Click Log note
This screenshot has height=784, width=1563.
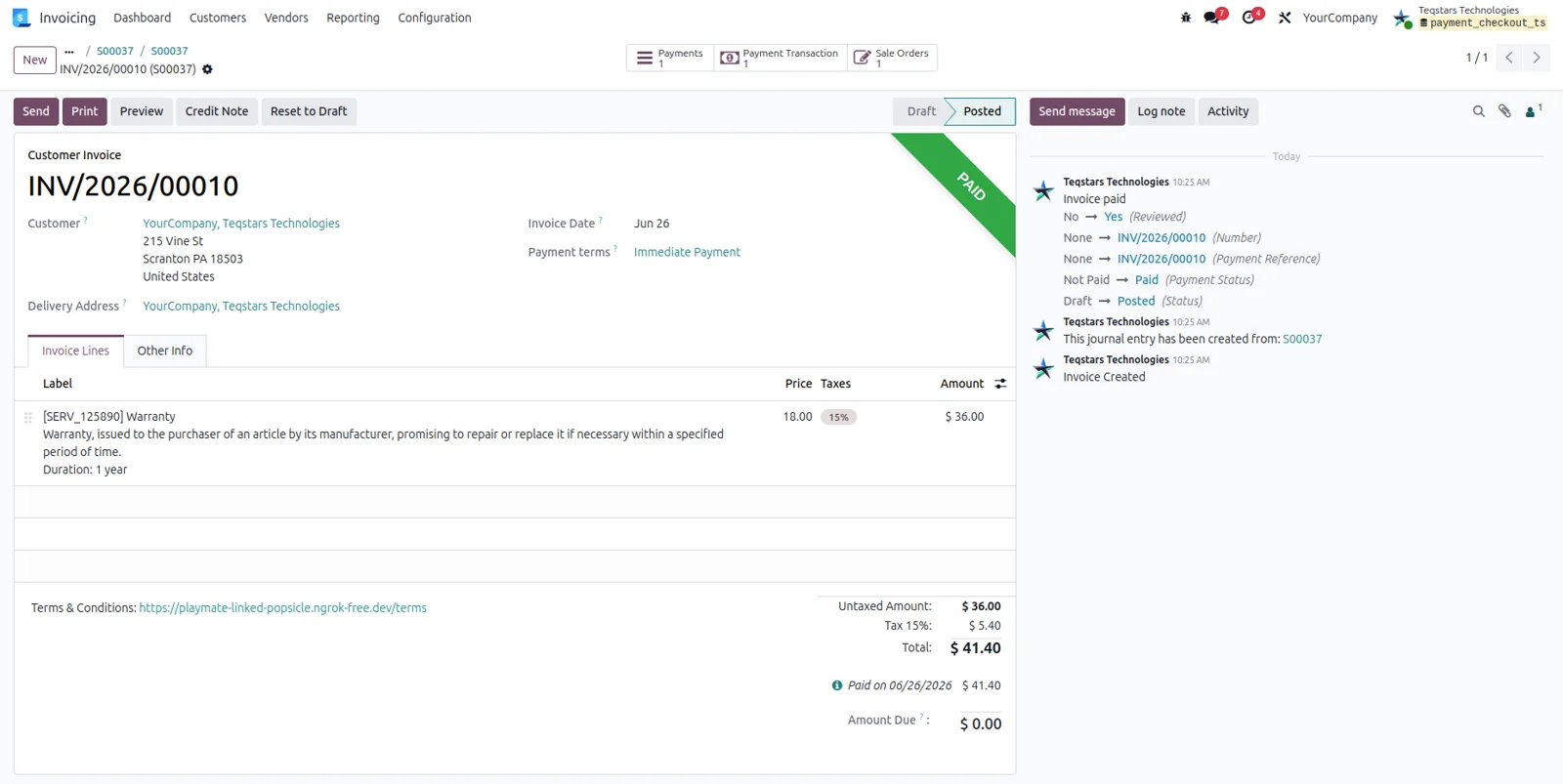coord(1162,111)
